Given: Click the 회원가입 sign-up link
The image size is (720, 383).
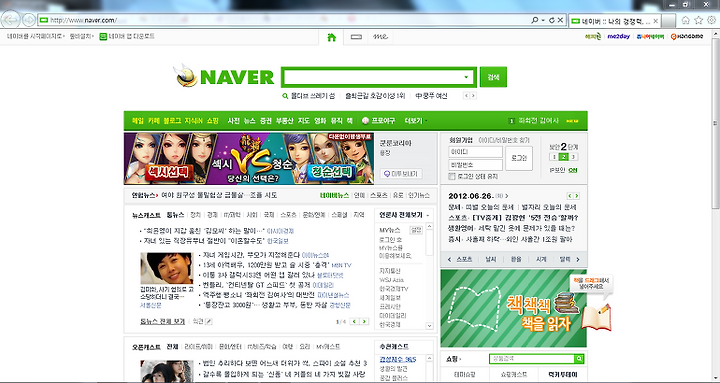Looking at the screenshot, I should pos(461,140).
